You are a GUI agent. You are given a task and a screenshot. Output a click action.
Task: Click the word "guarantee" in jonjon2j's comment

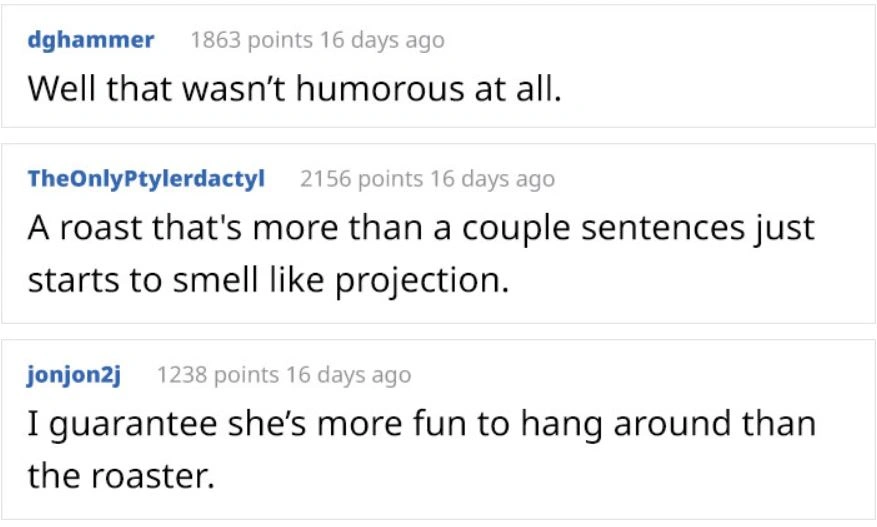point(133,424)
